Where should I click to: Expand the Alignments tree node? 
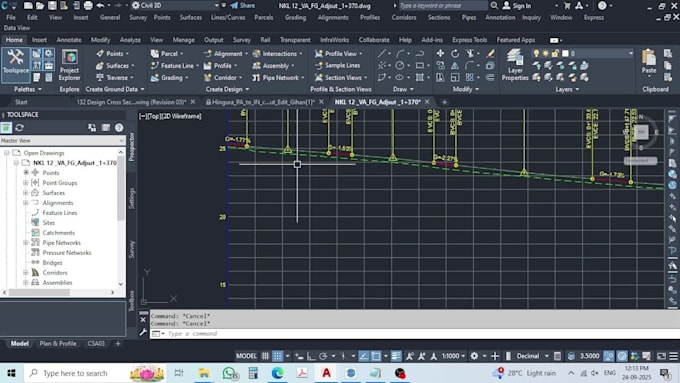[x=26, y=203]
